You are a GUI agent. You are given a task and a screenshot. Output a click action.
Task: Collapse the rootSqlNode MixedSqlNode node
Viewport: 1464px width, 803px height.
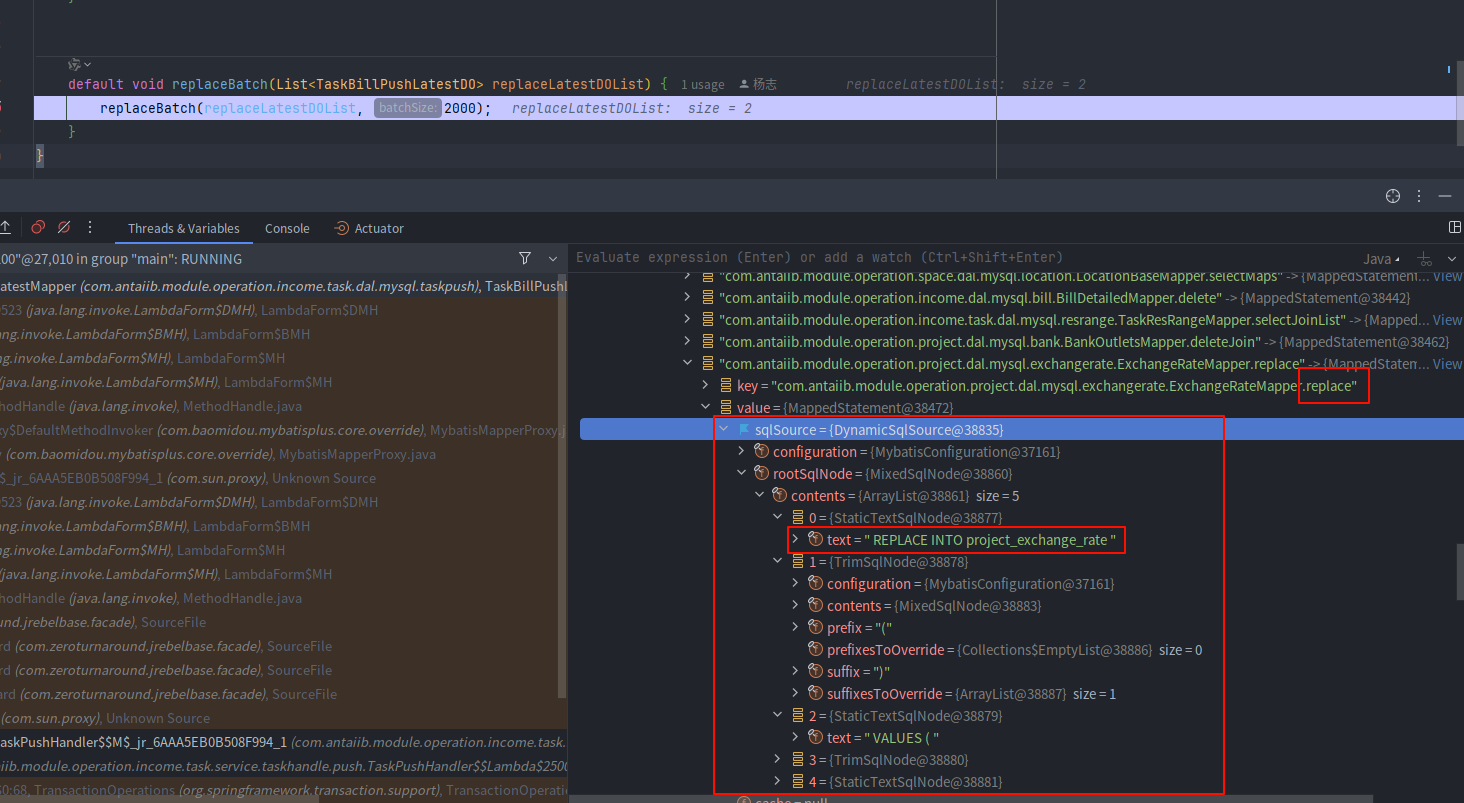click(741, 474)
